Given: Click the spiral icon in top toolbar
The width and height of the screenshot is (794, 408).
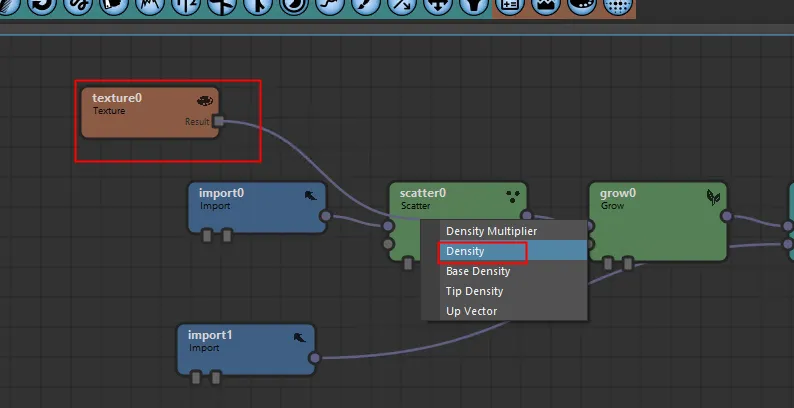Looking at the screenshot, I should tap(292, 6).
